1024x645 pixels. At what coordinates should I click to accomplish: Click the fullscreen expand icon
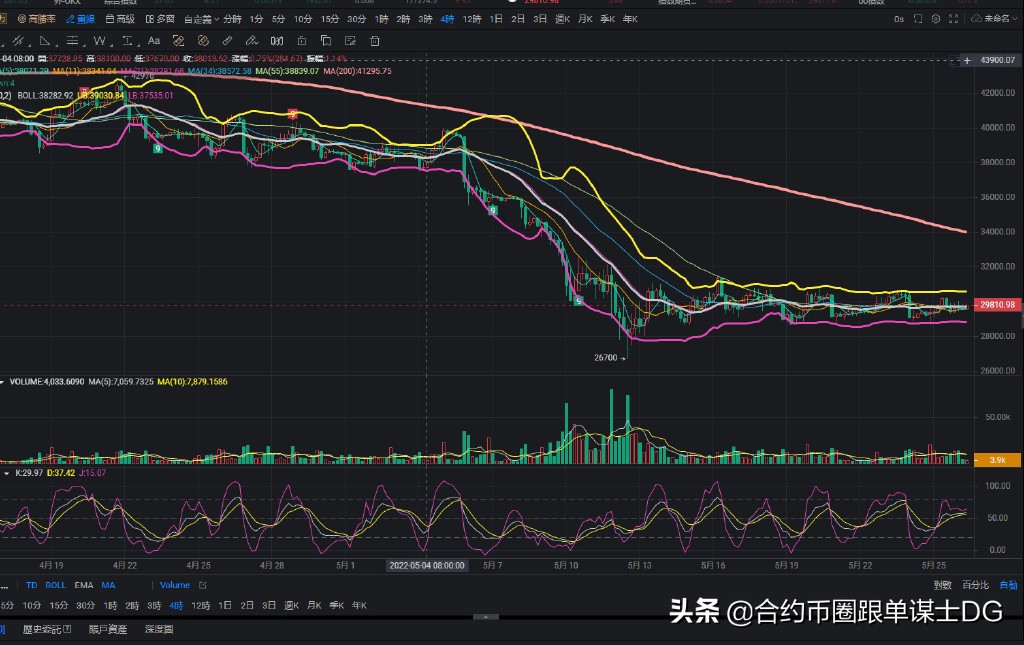952,18
